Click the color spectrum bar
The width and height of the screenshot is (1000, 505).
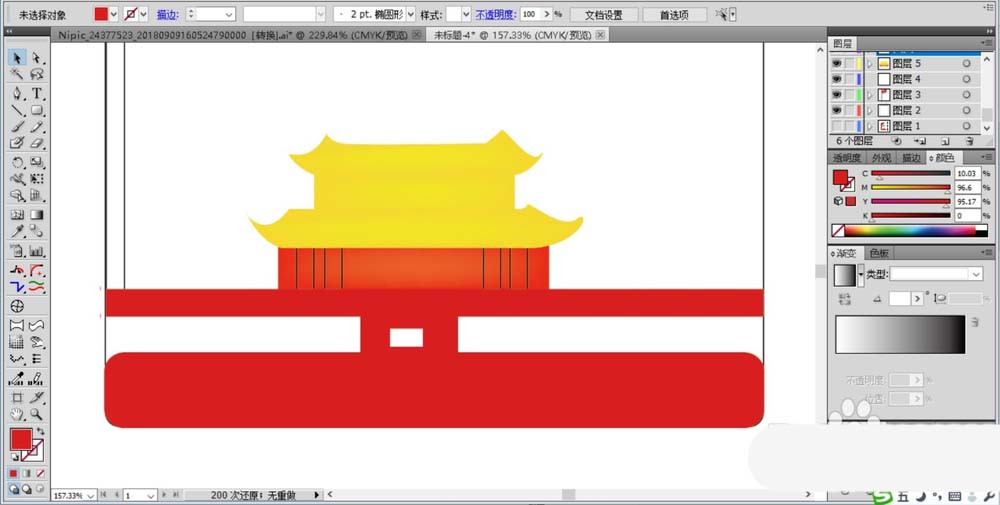(x=910, y=230)
